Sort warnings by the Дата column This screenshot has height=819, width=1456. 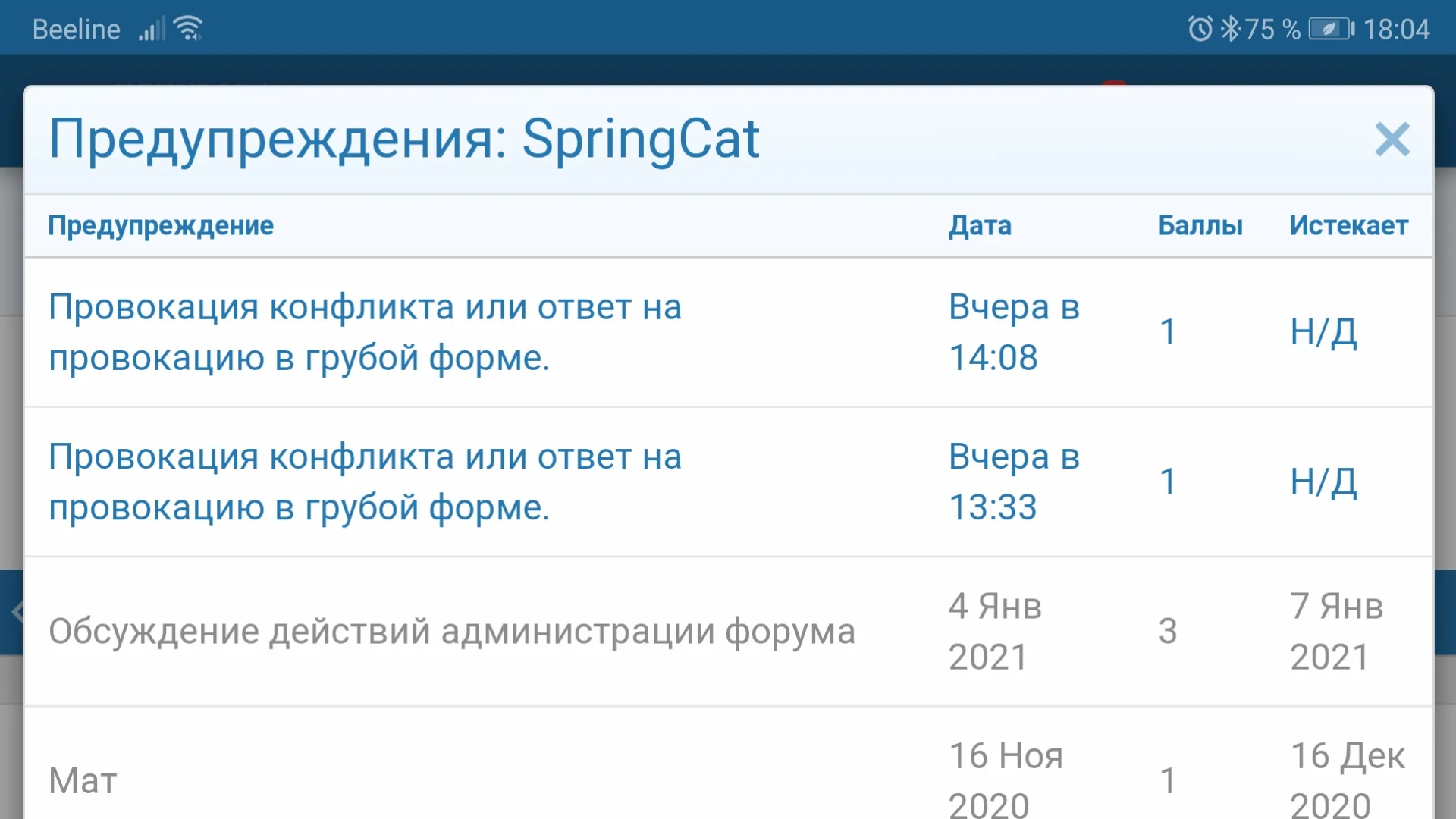[x=980, y=225]
